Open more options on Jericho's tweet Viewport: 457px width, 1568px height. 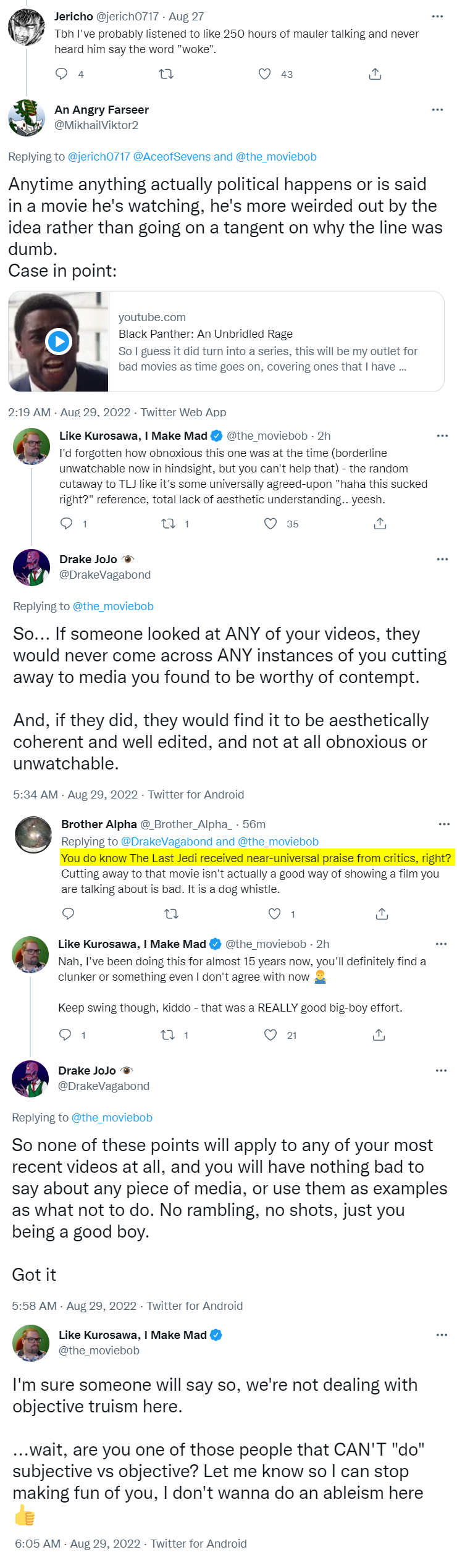pyautogui.click(x=437, y=17)
